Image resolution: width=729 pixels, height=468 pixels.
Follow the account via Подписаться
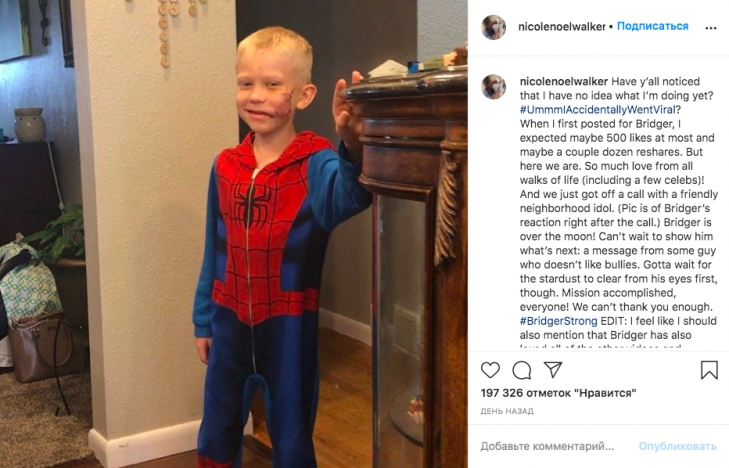(652, 26)
